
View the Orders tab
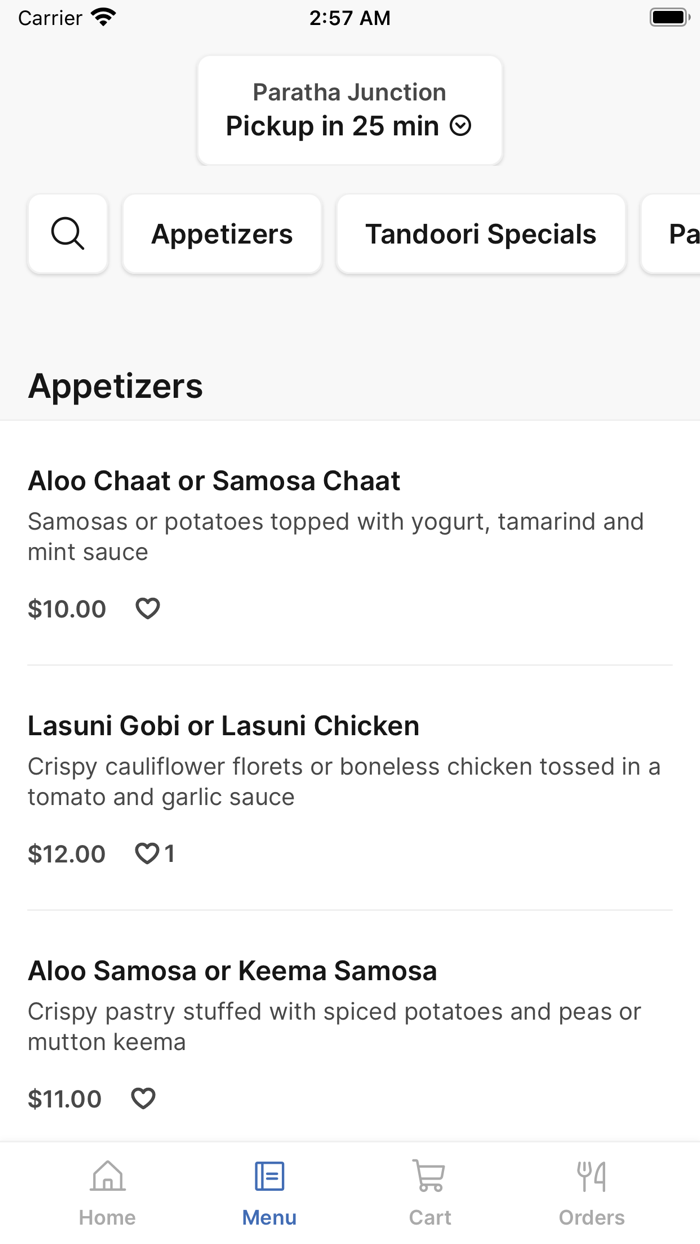(592, 1192)
